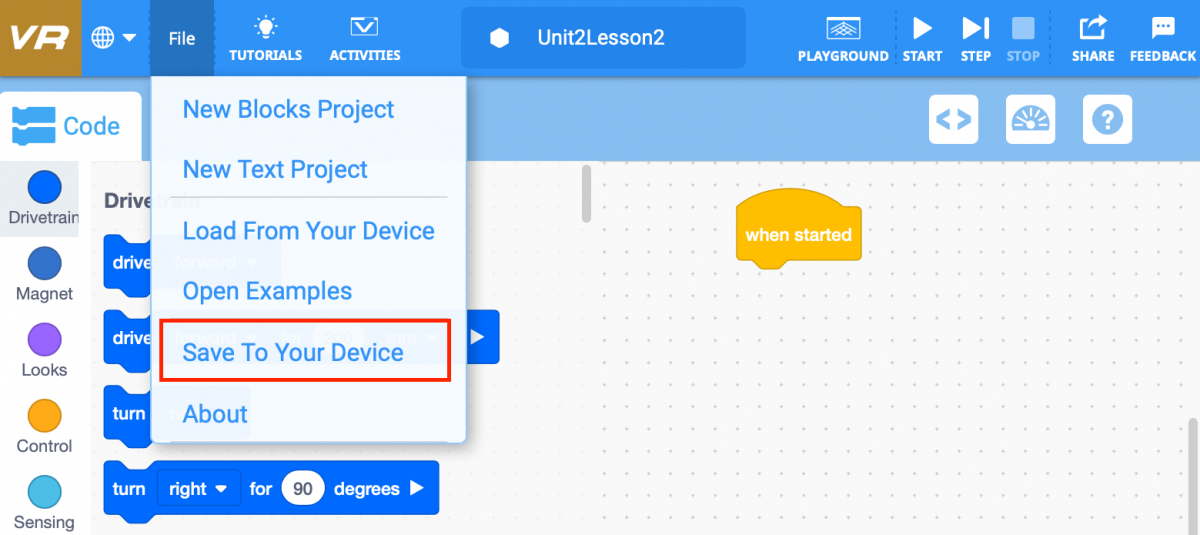This screenshot has width=1200, height=535.
Task: Open the Playground window
Action: (843, 38)
